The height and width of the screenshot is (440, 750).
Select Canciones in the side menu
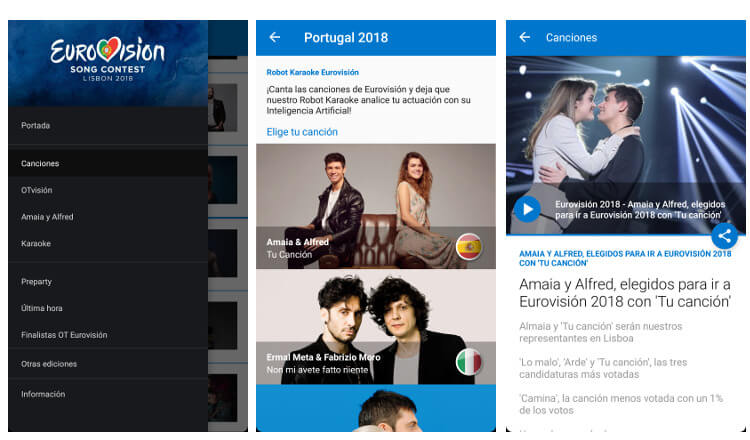tap(108, 163)
